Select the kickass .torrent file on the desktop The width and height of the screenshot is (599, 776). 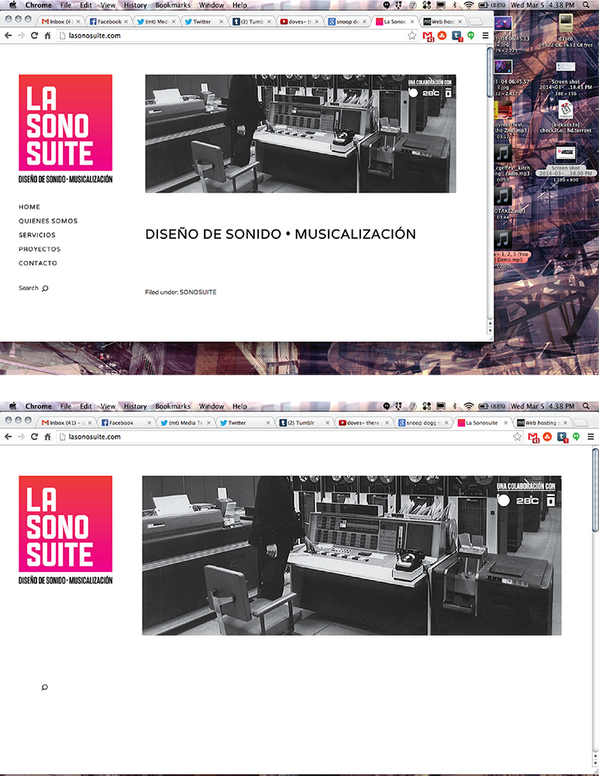tap(565, 110)
